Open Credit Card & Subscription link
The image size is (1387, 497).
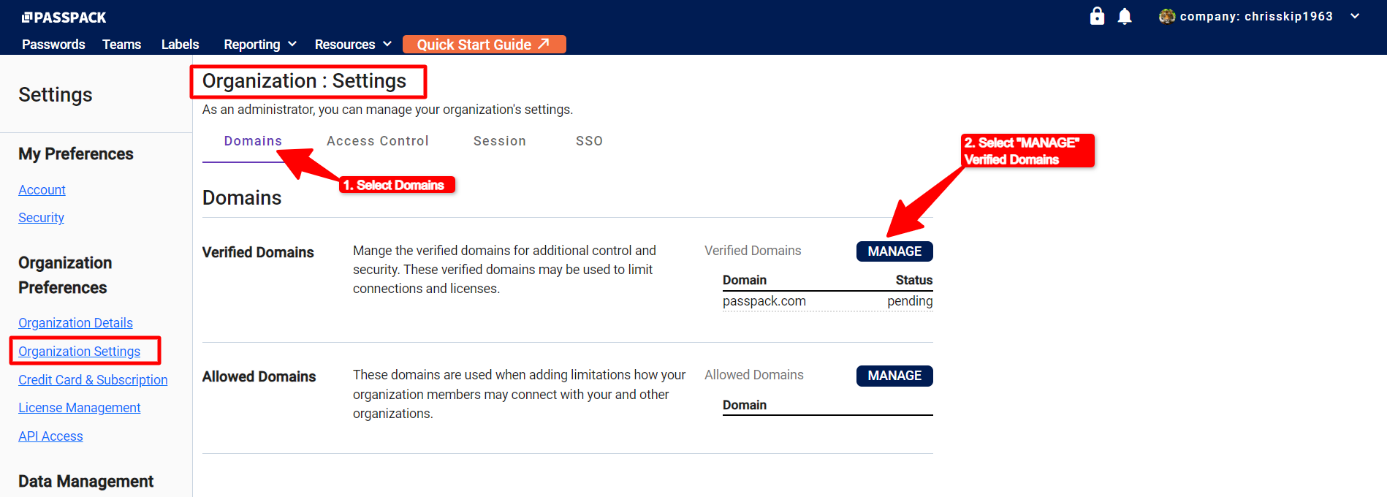(x=93, y=380)
